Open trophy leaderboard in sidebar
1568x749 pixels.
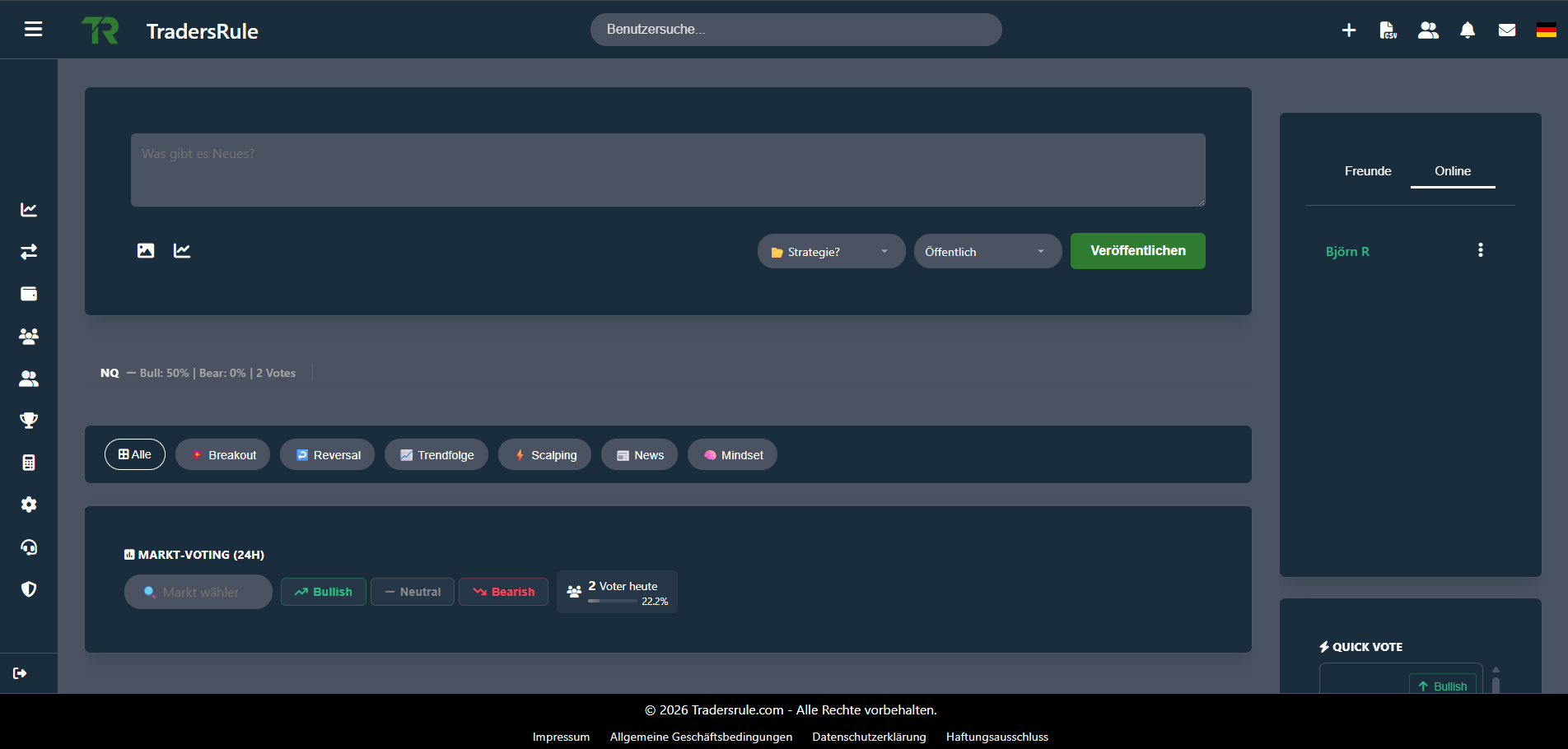tap(29, 421)
